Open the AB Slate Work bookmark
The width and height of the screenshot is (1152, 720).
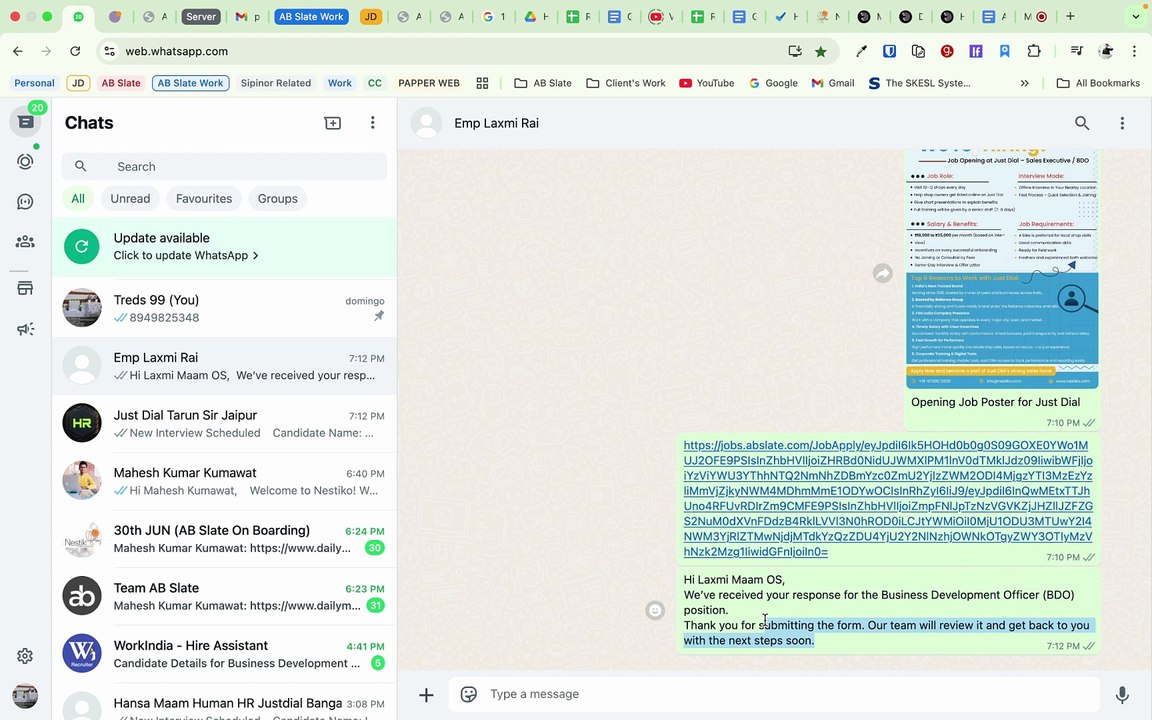[x=190, y=83]
